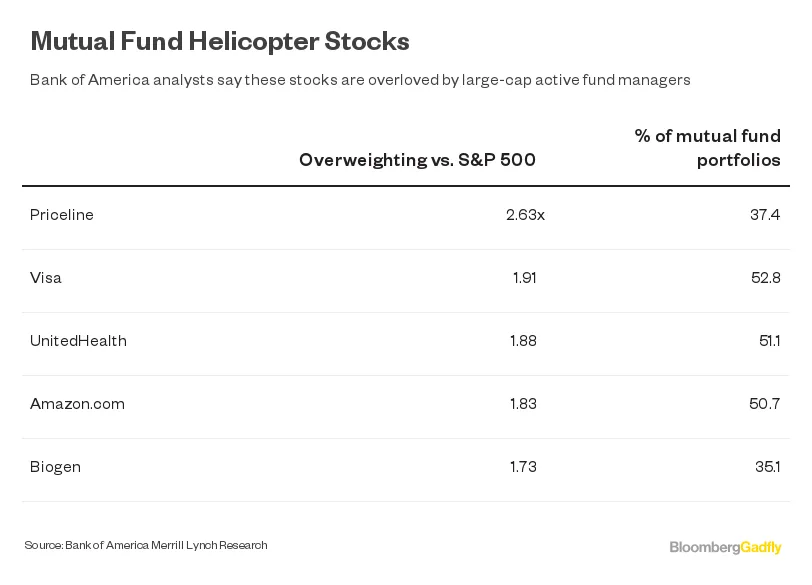The width and height of the screenshot is (812, 585).
Task: Select Visa's 1.91 overweighting value
Action: [x=525, y=278]
